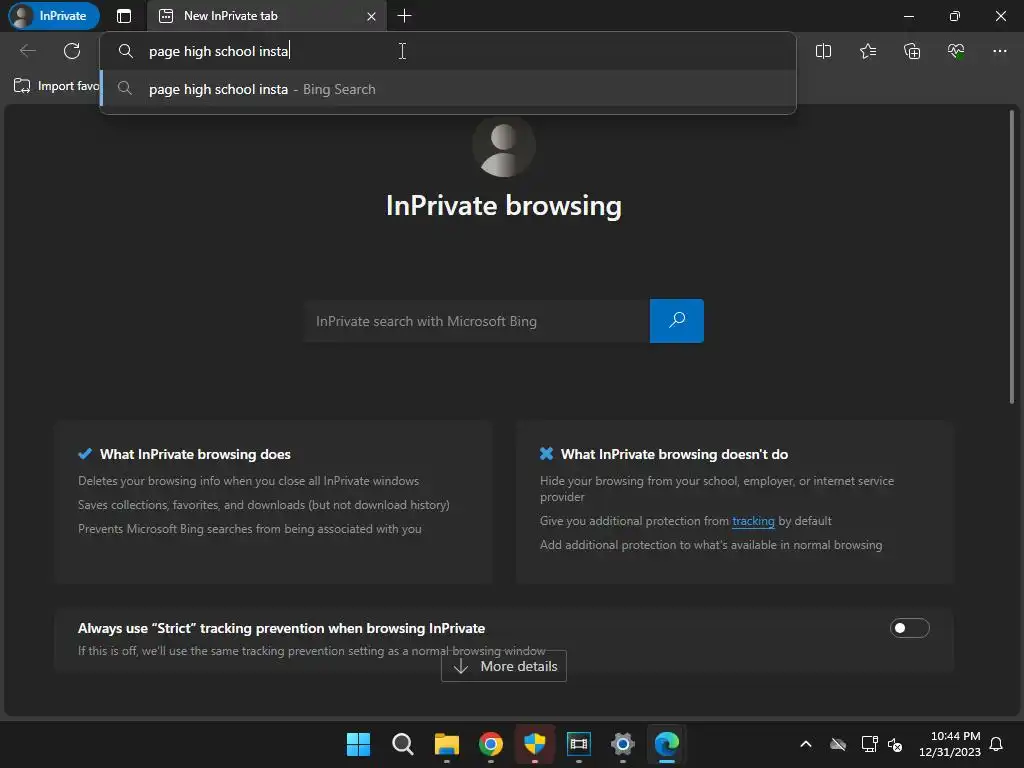Open the tracking hyperlink
This screenshot has height=768, width=1024.
point(753,520)
